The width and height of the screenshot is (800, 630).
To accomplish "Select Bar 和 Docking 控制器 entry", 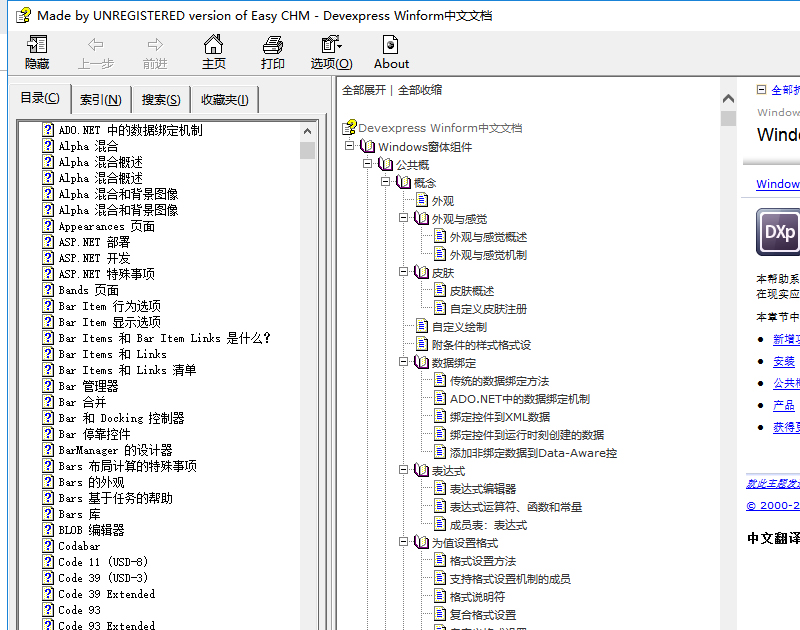I will 121,418.
